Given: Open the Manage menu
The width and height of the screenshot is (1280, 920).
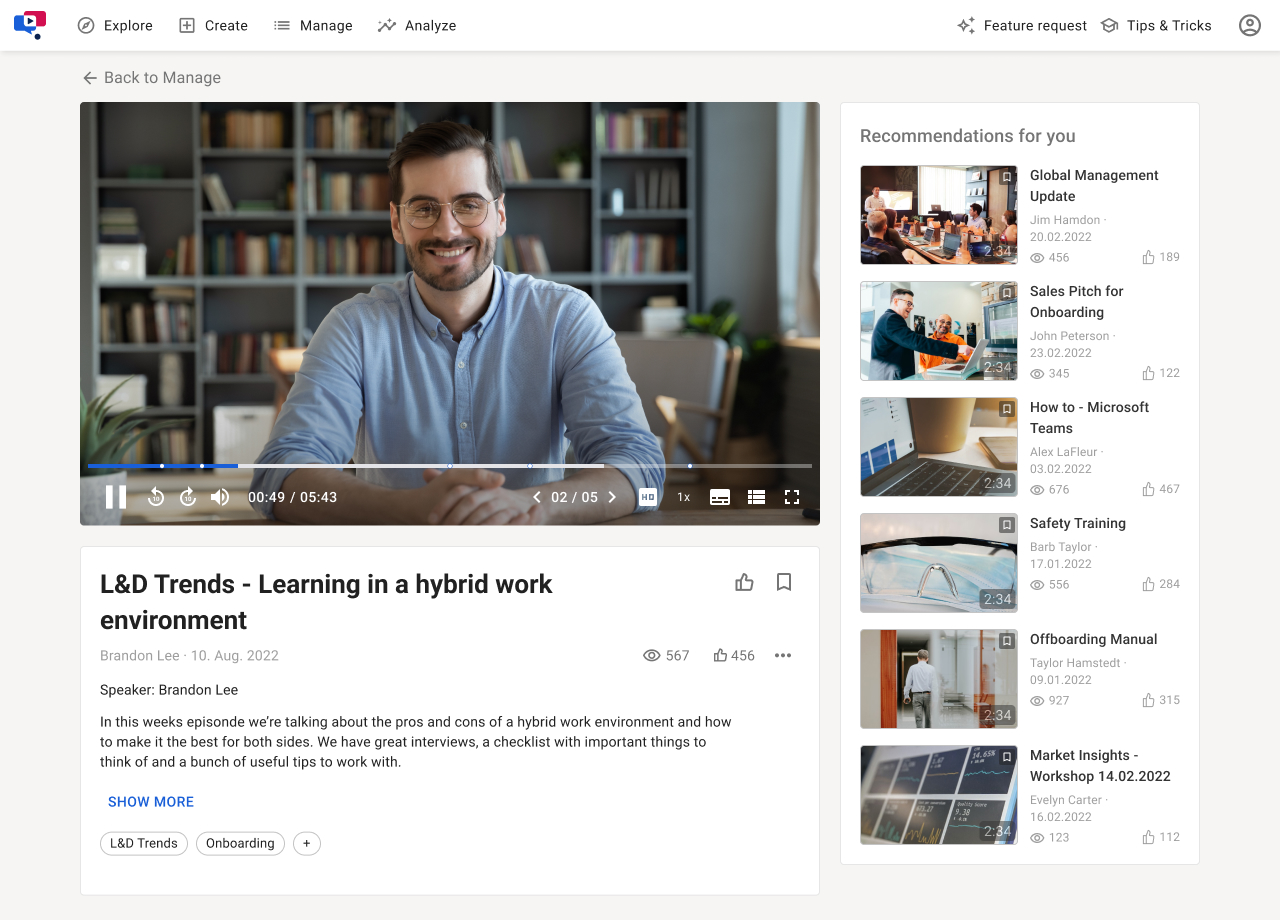Looking at the screenshot, I should pos(313,26).
